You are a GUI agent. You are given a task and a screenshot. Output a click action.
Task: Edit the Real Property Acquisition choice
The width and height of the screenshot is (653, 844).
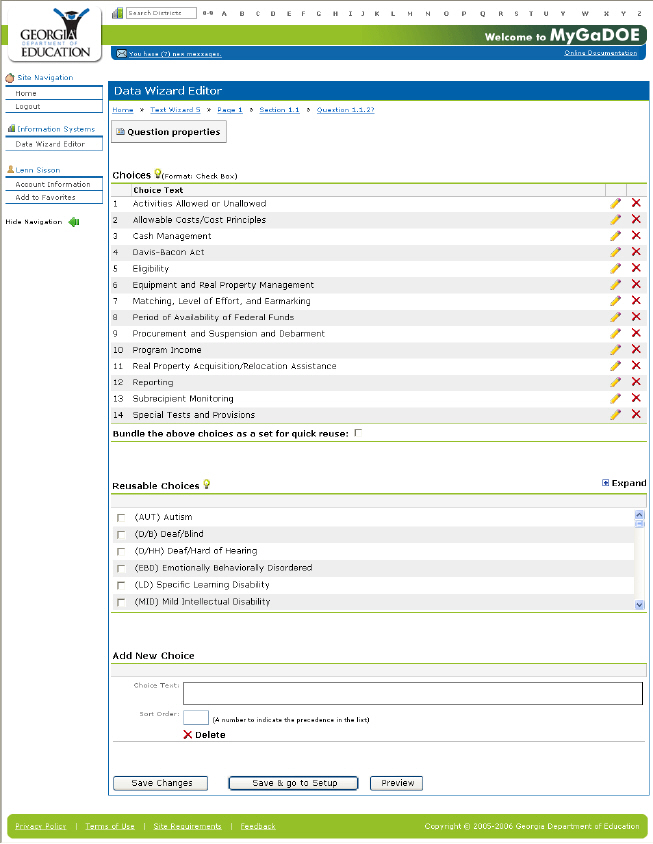pos(615,366)
